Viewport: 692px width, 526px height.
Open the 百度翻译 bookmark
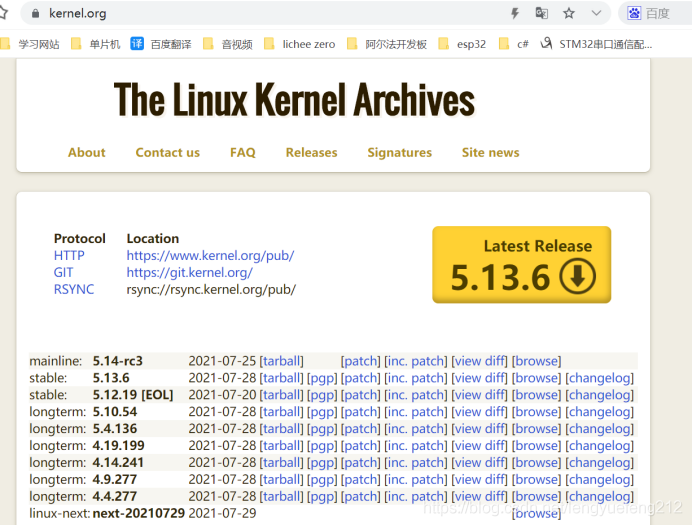tap(161, 44)
